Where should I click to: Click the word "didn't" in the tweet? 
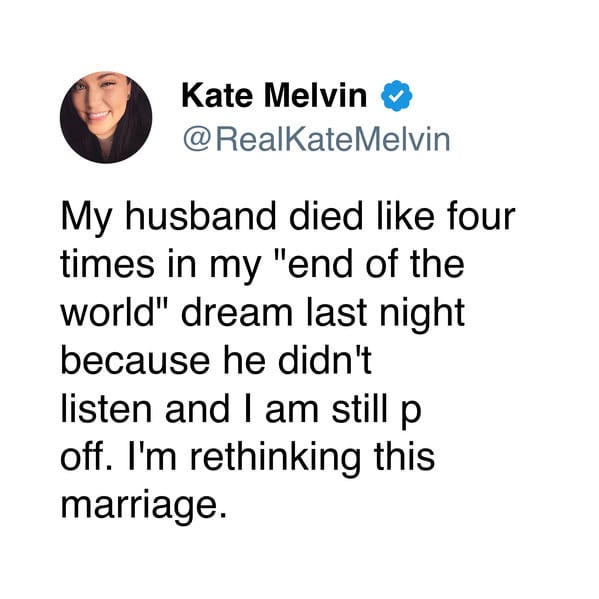coord(325,361)
